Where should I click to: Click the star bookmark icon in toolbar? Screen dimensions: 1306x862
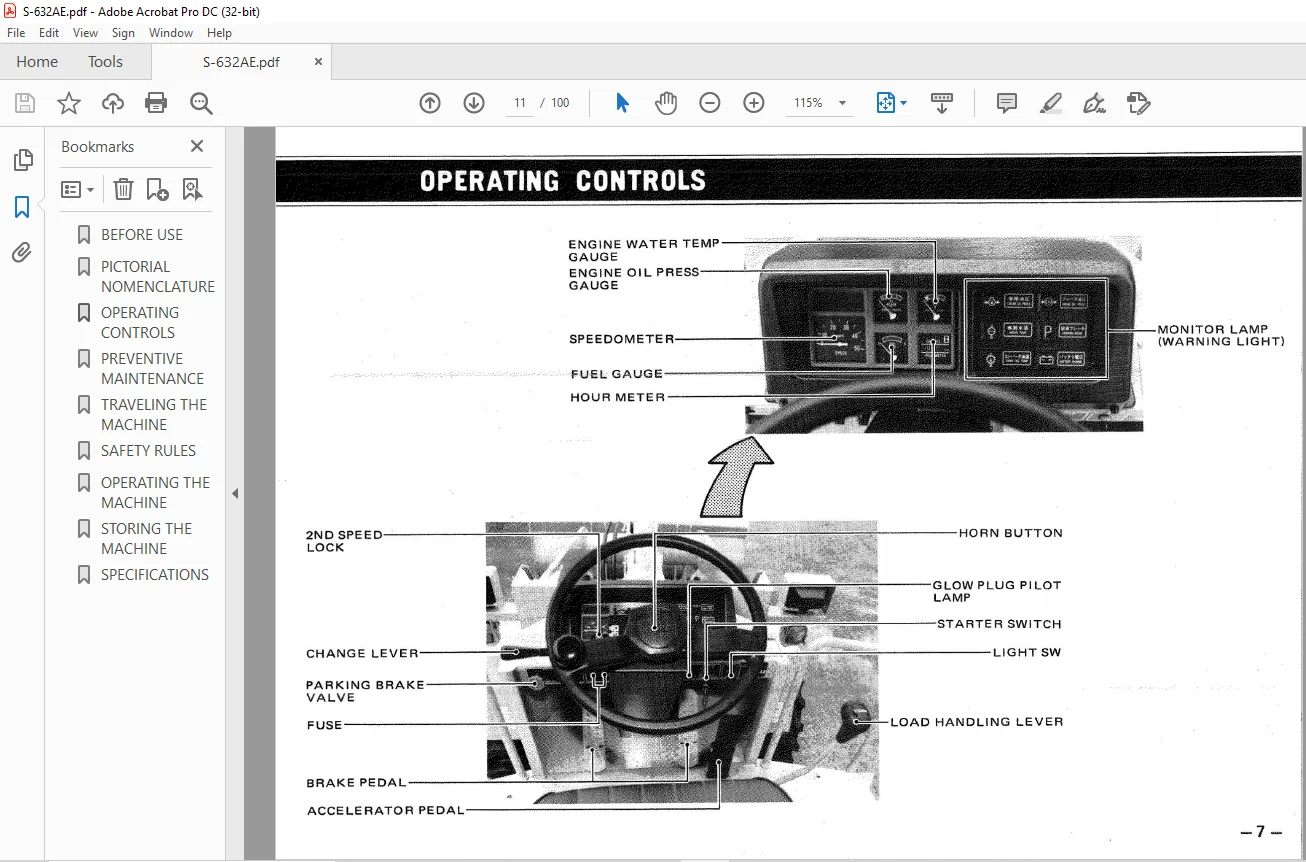tap(69, 103)
